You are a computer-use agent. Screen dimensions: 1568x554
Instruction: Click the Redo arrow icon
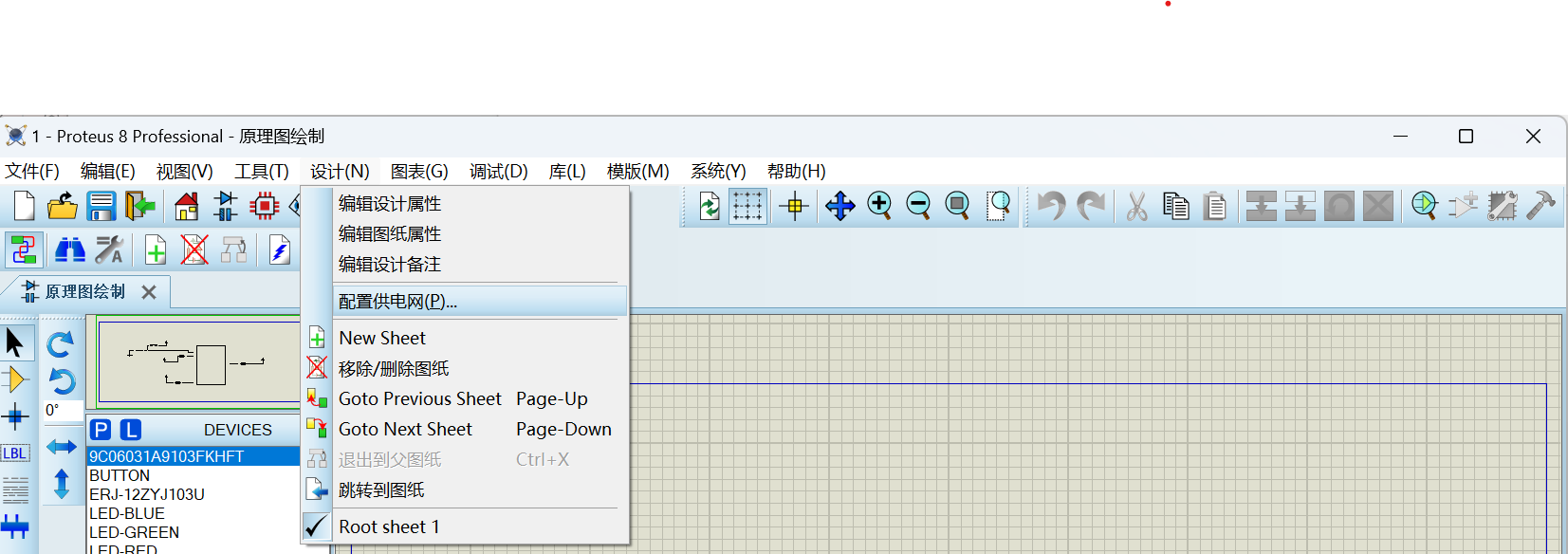tap(1091, 205)
